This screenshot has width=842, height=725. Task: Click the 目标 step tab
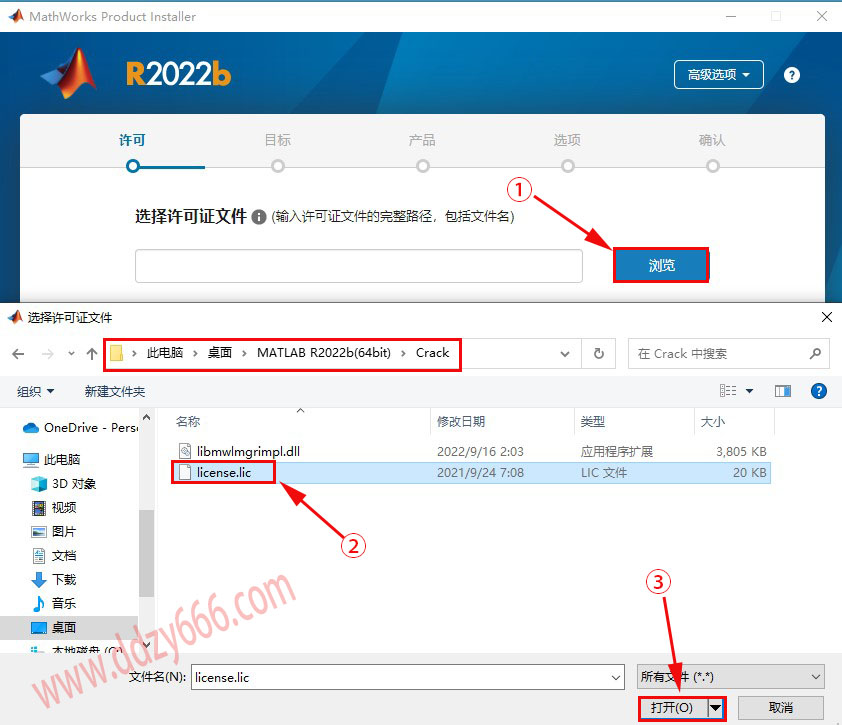click(x=278, y=141)
